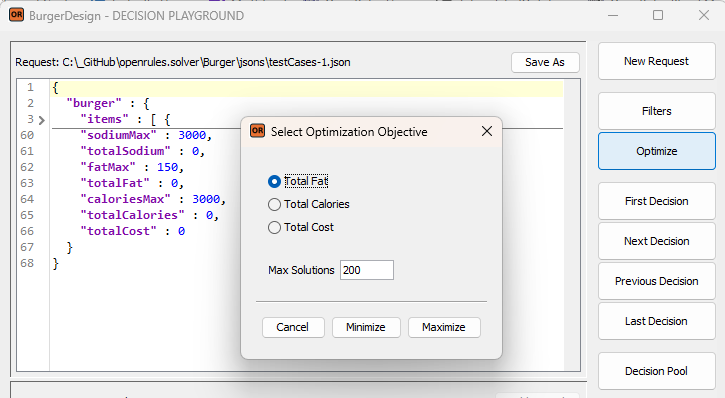
Task: Open the Decision Pool
Action: (x=657, y=371)
